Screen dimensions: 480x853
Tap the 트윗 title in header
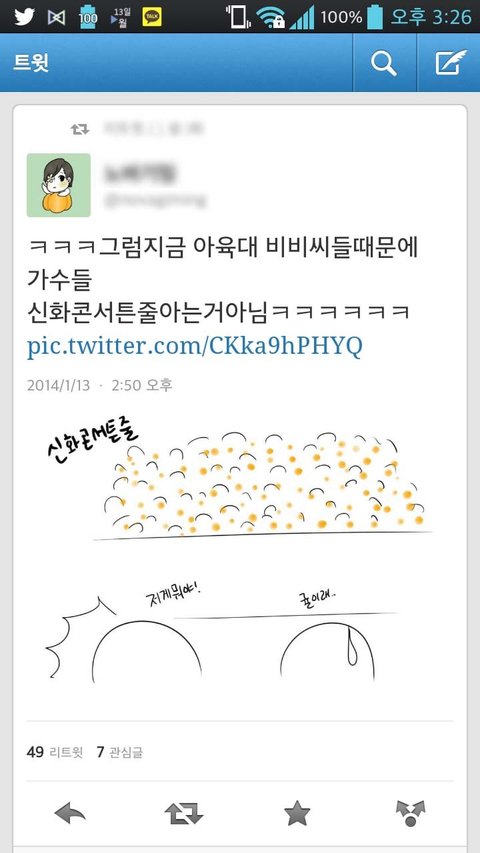point(31,63)
